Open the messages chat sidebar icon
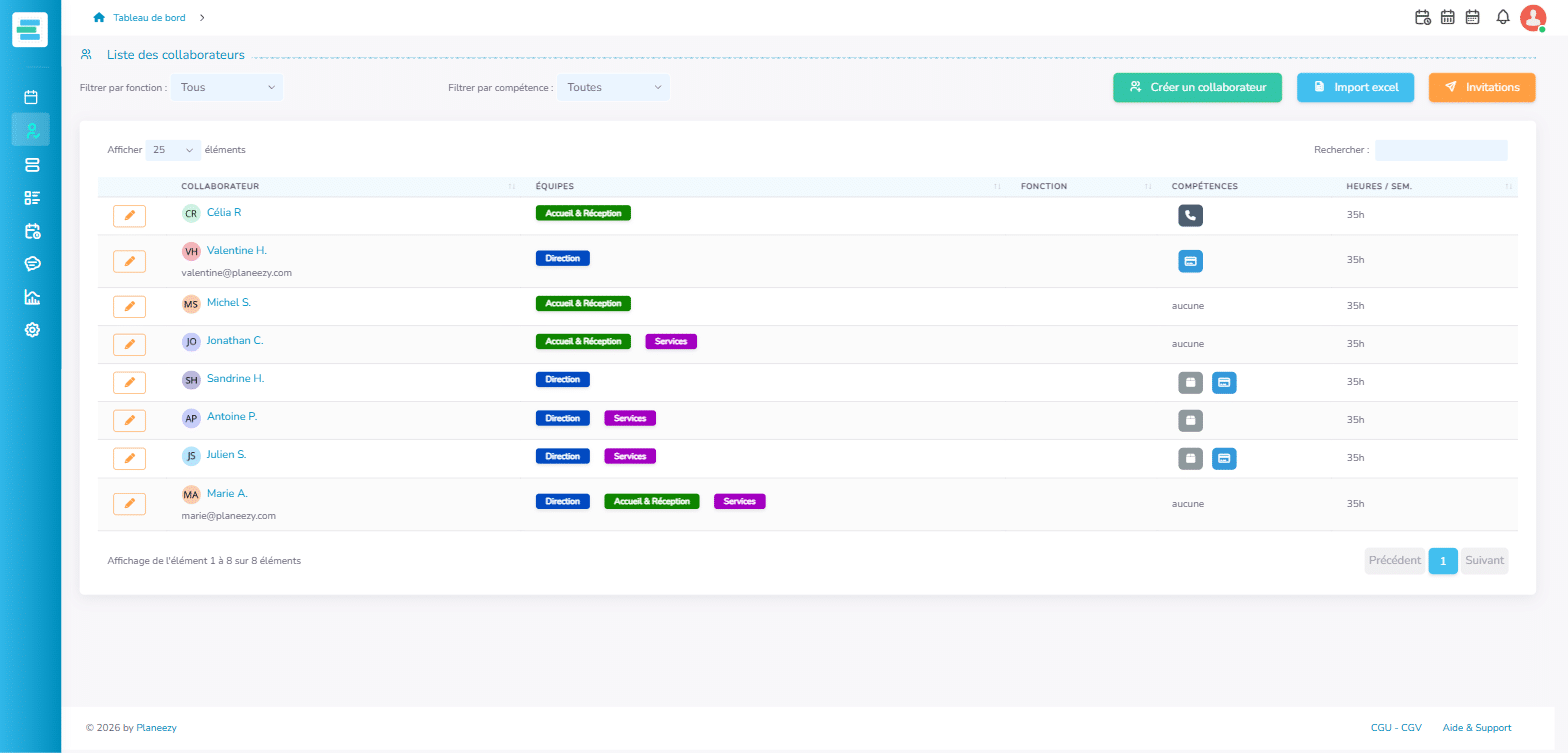This screenshot has height=753, width=1568. (31, 264)
